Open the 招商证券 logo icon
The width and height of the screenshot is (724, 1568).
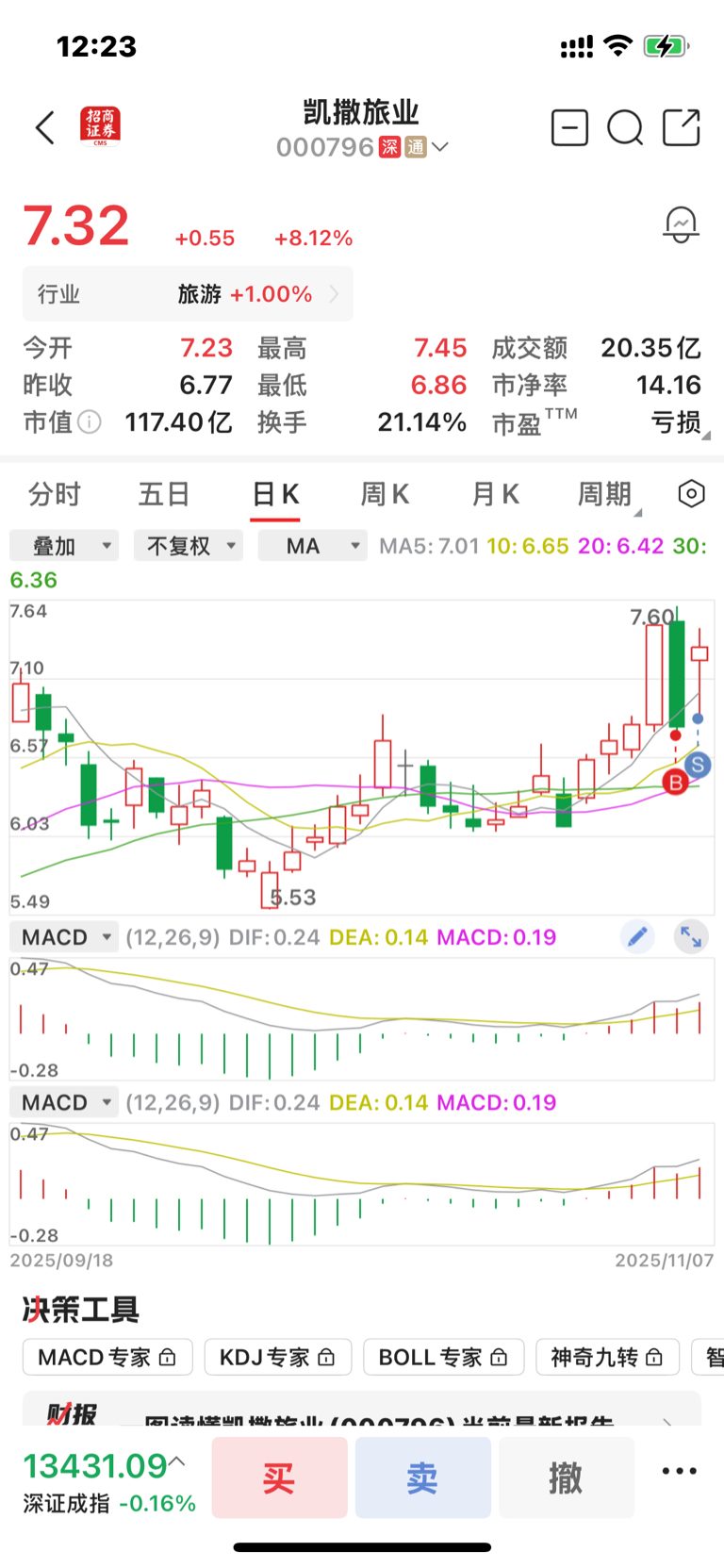(x=100, y=127)
